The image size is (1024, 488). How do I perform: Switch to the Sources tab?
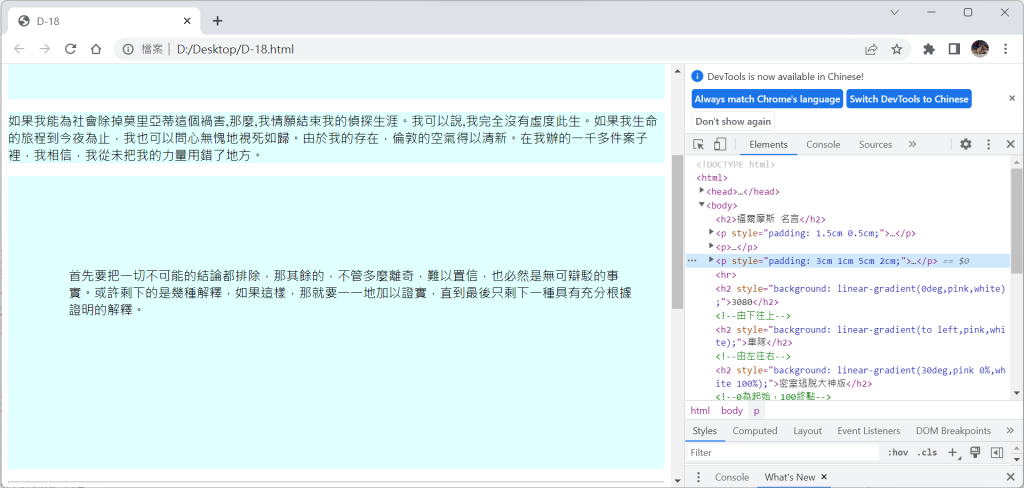coord(875,144)
